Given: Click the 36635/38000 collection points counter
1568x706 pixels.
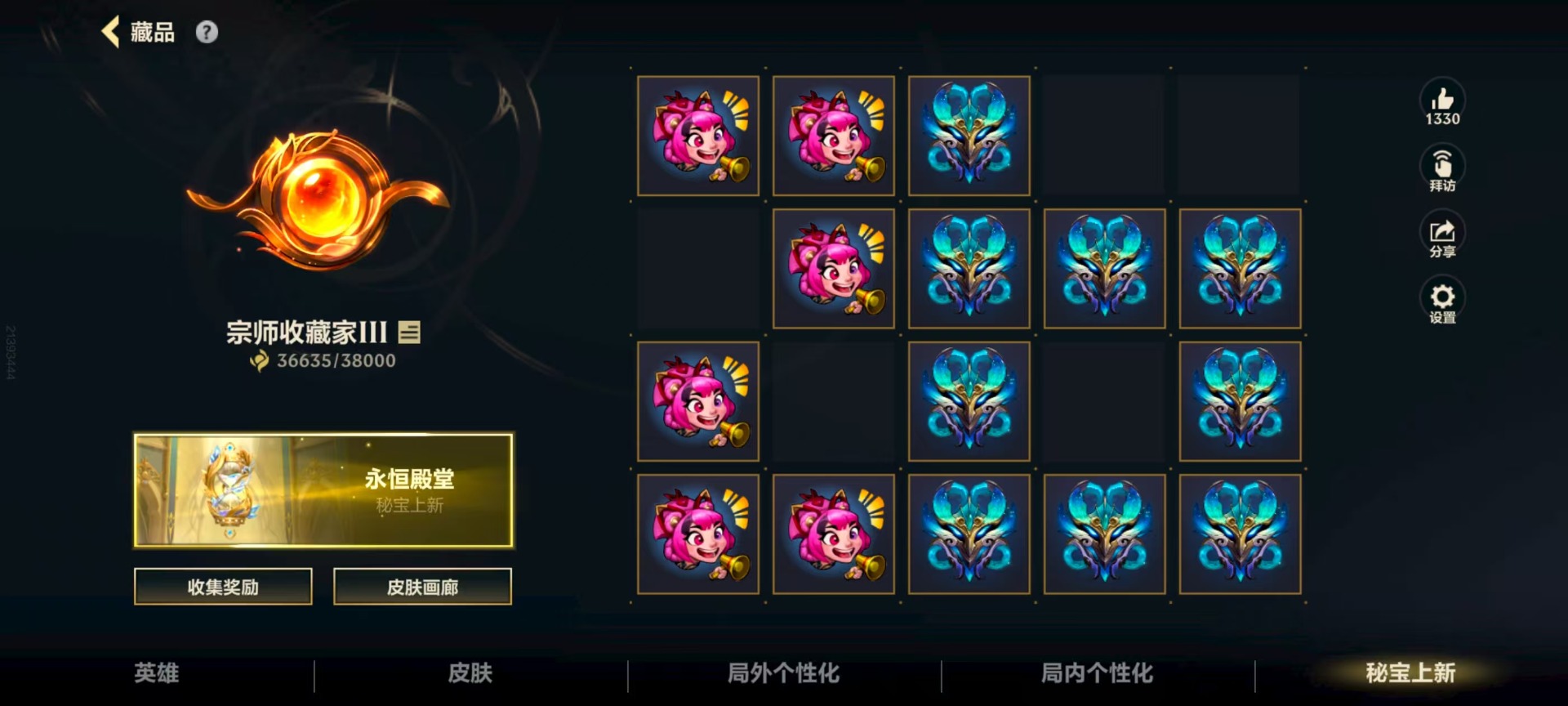Looking at the screenshot, I should tap(323, 360).
